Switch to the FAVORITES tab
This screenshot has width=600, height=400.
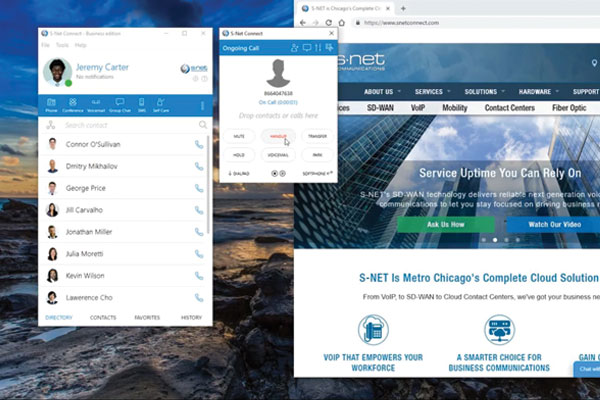point(147,317)
